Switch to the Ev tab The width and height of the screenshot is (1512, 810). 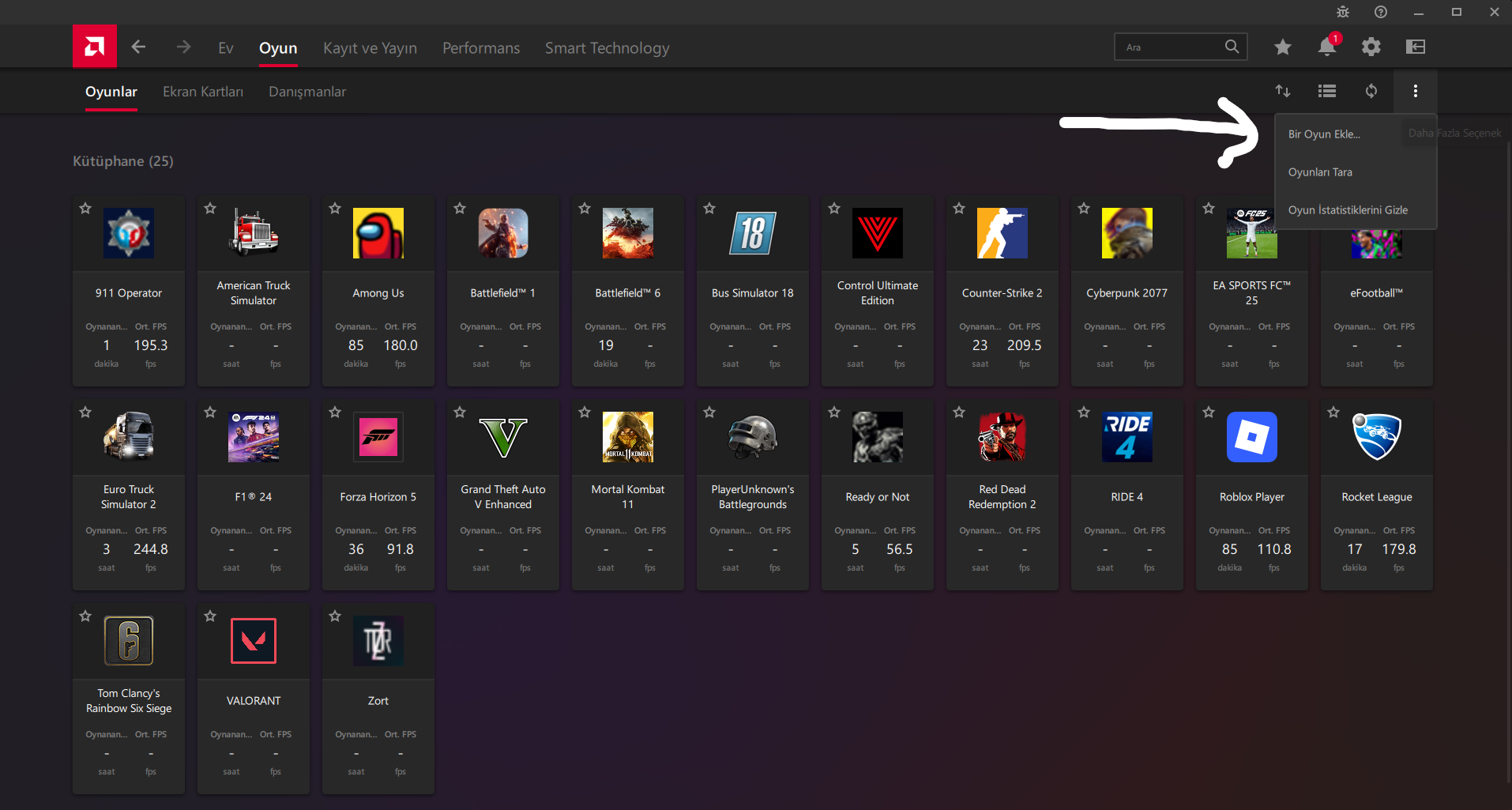tap(226, 48)
